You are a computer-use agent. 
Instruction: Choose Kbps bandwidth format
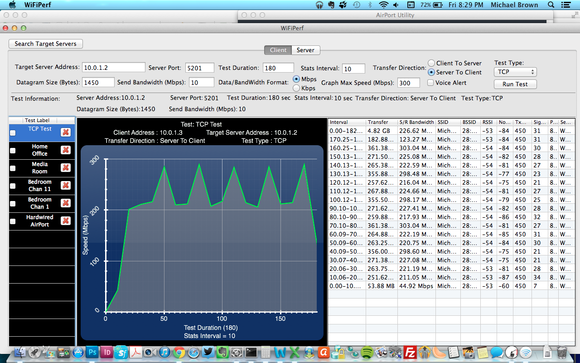click(296, 88)
